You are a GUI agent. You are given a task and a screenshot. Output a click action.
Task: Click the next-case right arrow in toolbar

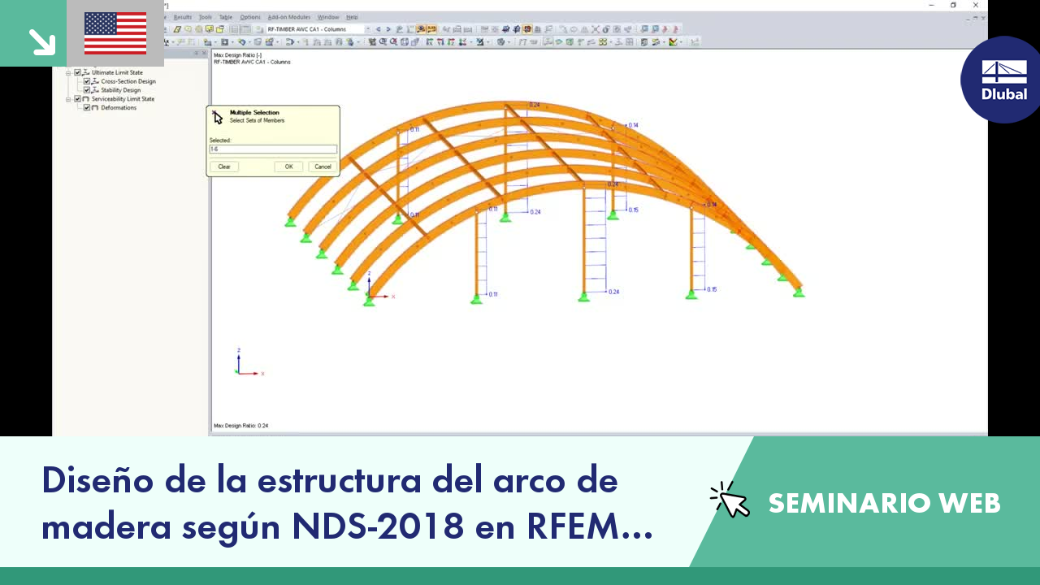388,29
